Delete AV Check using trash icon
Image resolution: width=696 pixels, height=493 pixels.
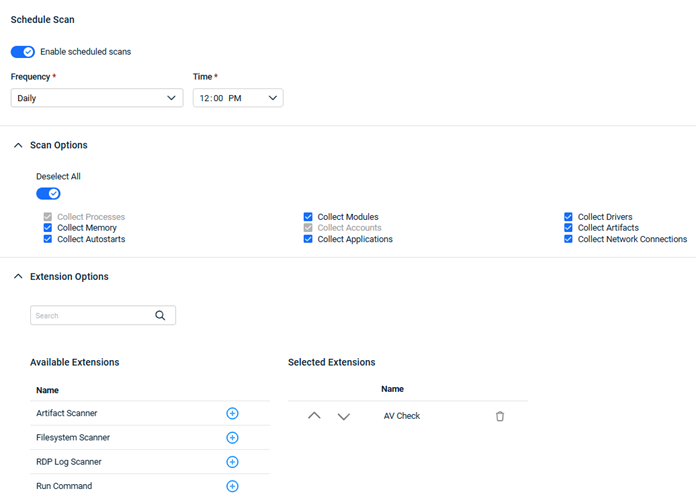[x=500, y=416]
